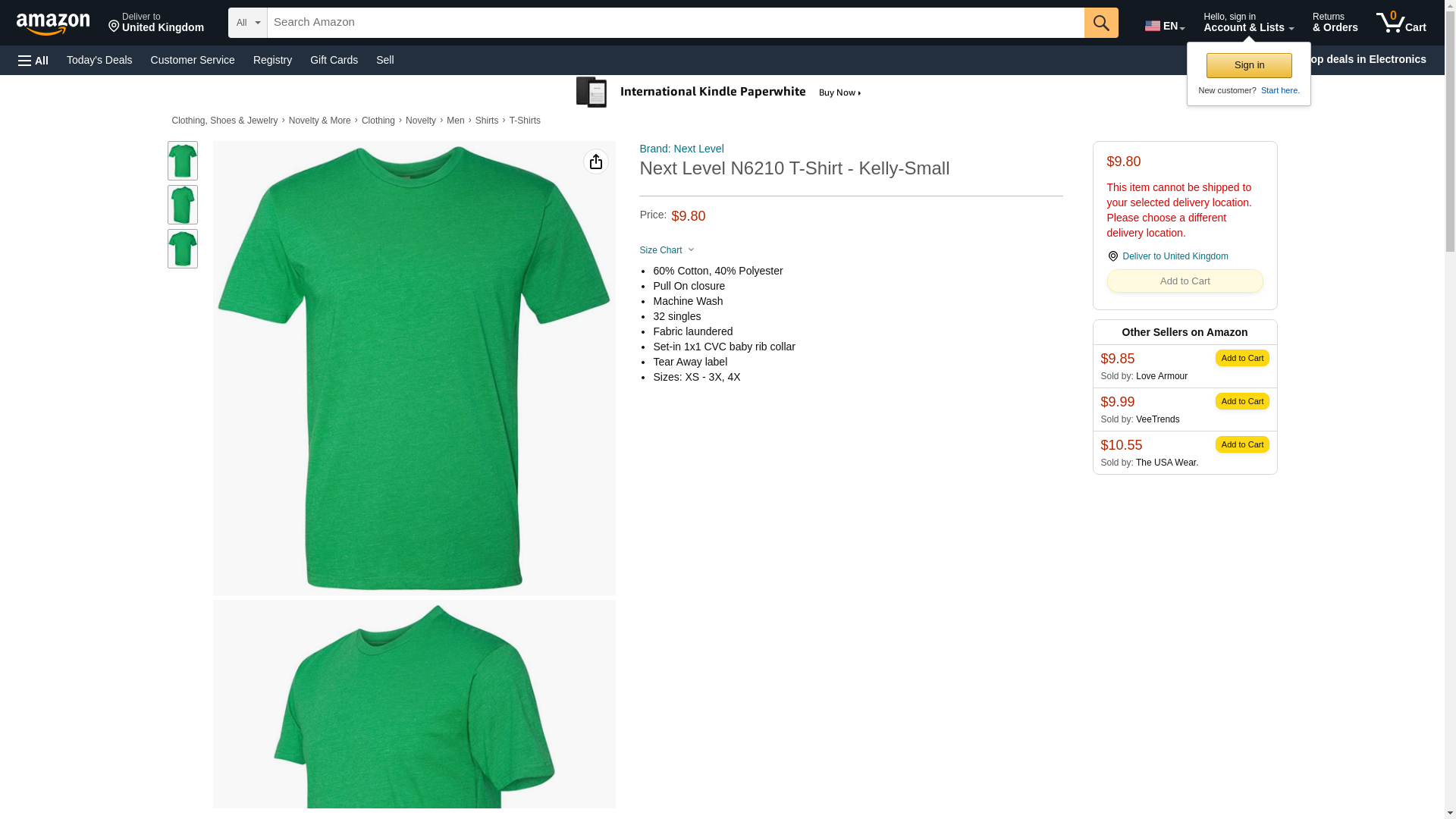Select the third green shirt thumbnail

tap(182, 249)
